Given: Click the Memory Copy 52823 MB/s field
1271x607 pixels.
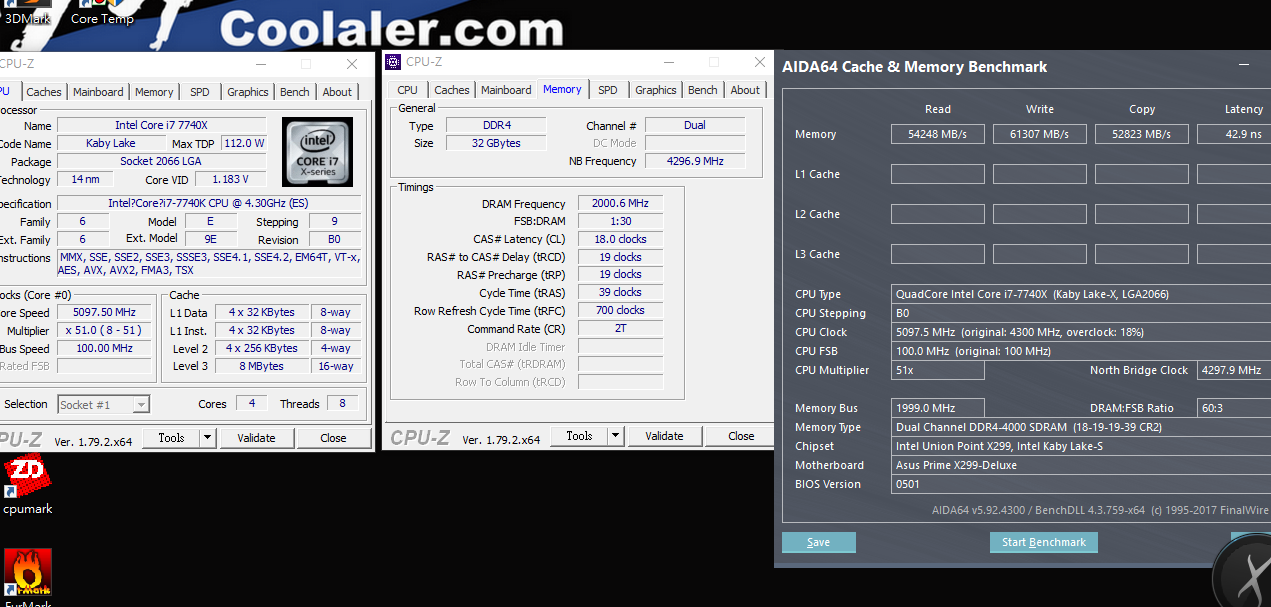Looking at the screenshot, I should click(x=1142, y=134).
